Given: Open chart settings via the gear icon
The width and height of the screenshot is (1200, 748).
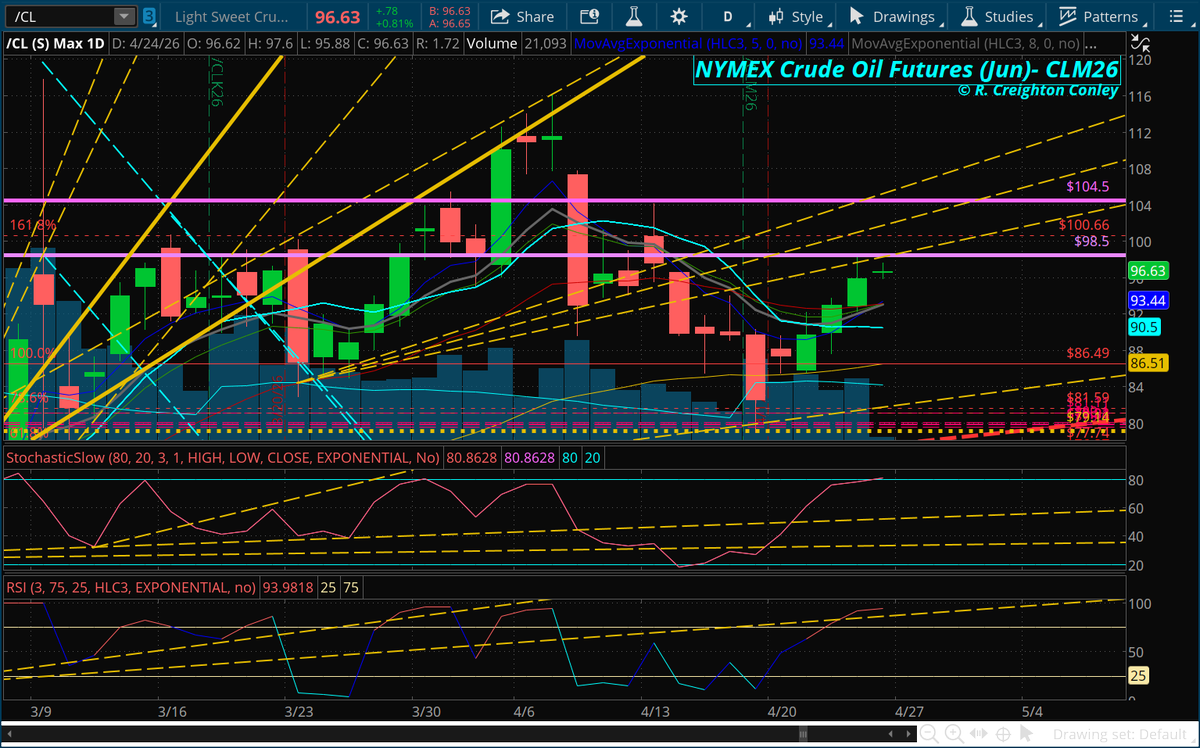Looking at the screenshot, I should click(679, 16).
